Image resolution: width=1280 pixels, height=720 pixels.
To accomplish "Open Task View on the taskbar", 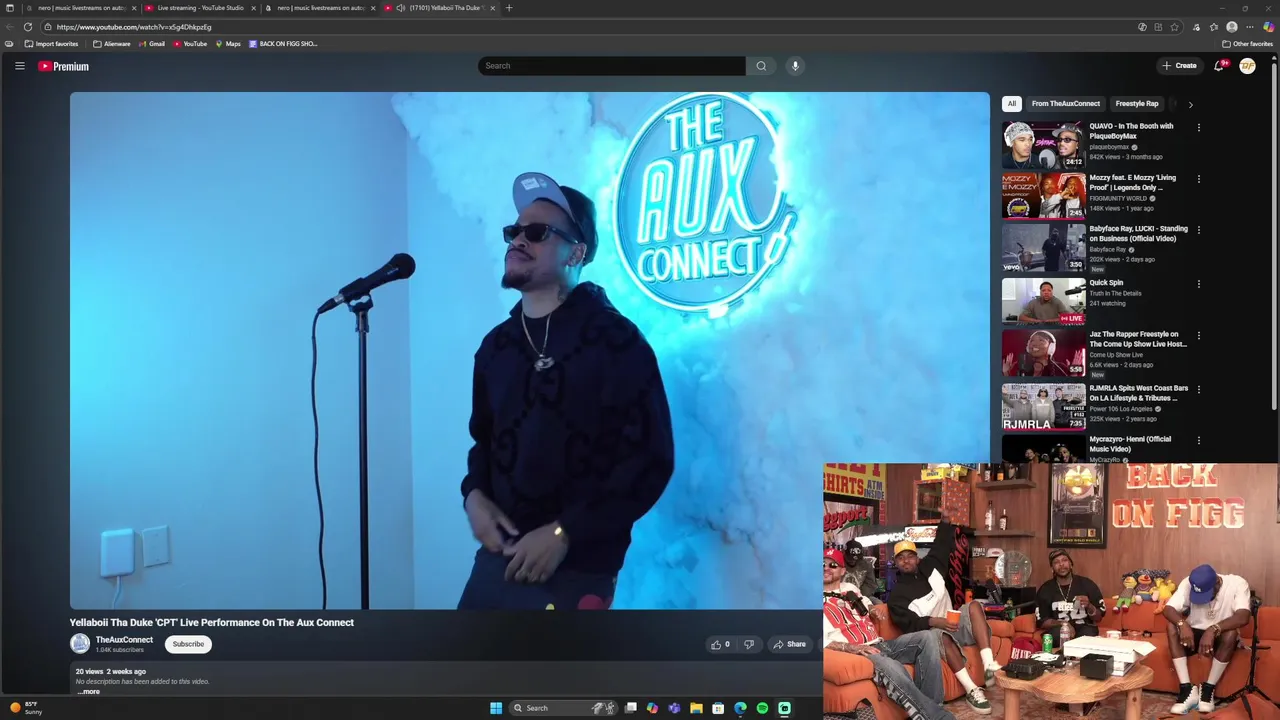I will 631,708.
